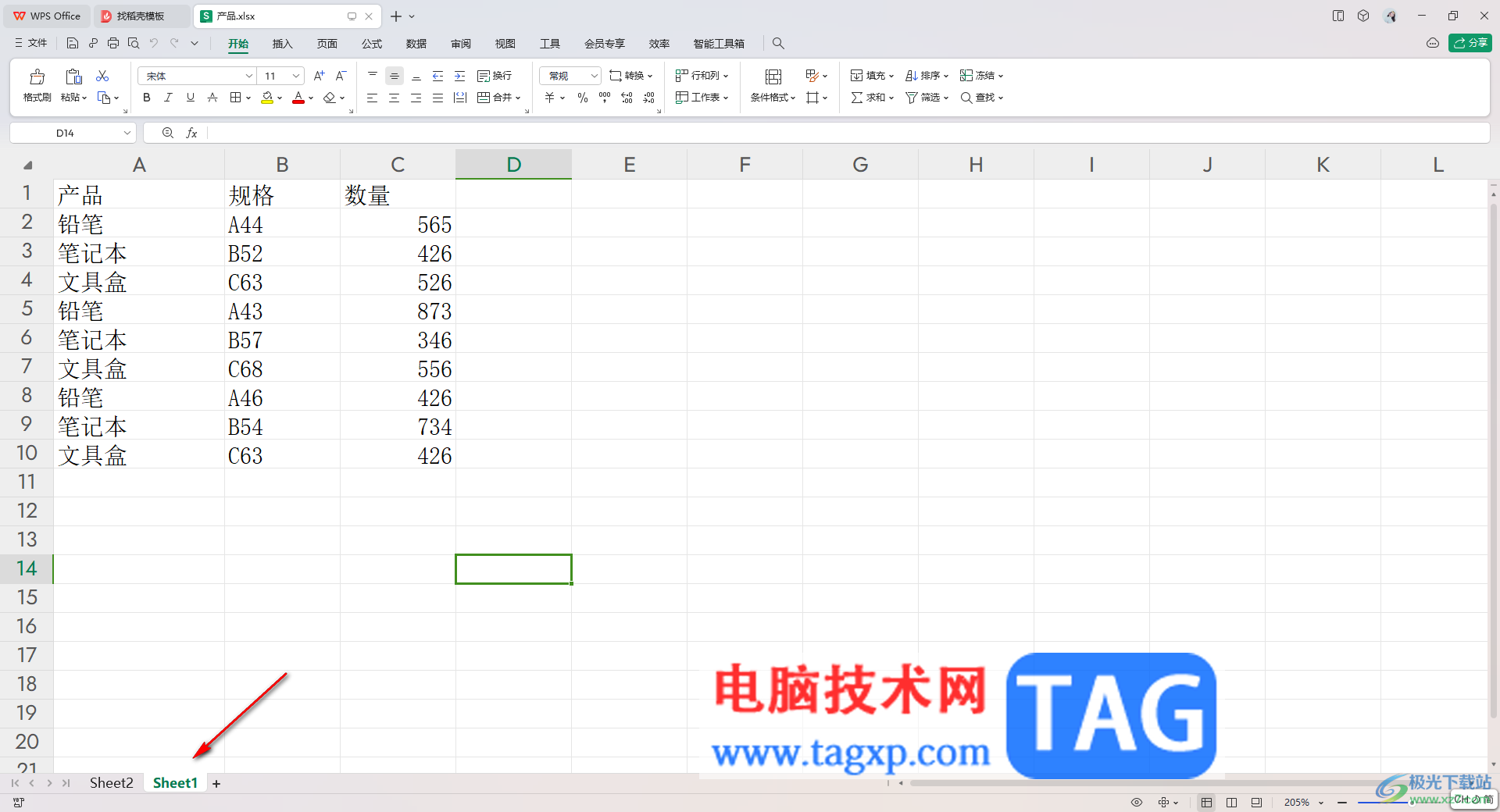
Task: Click the Cut scissors icon
Action: [102, 76]
